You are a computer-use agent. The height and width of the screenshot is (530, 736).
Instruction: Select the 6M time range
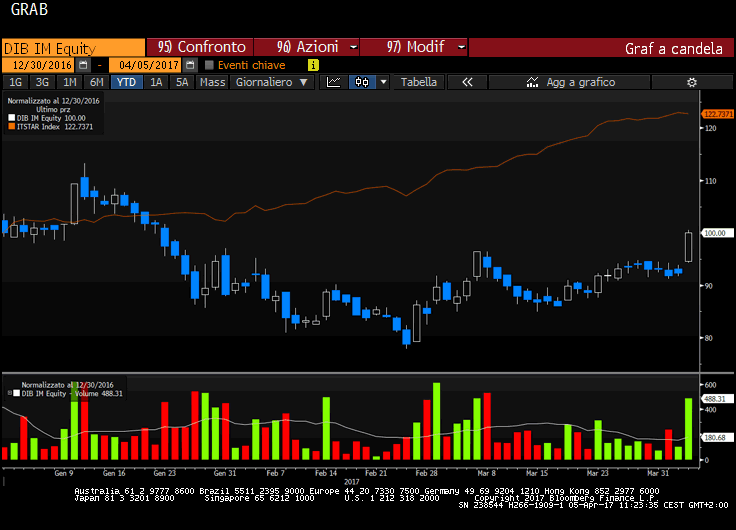[95, 82]
